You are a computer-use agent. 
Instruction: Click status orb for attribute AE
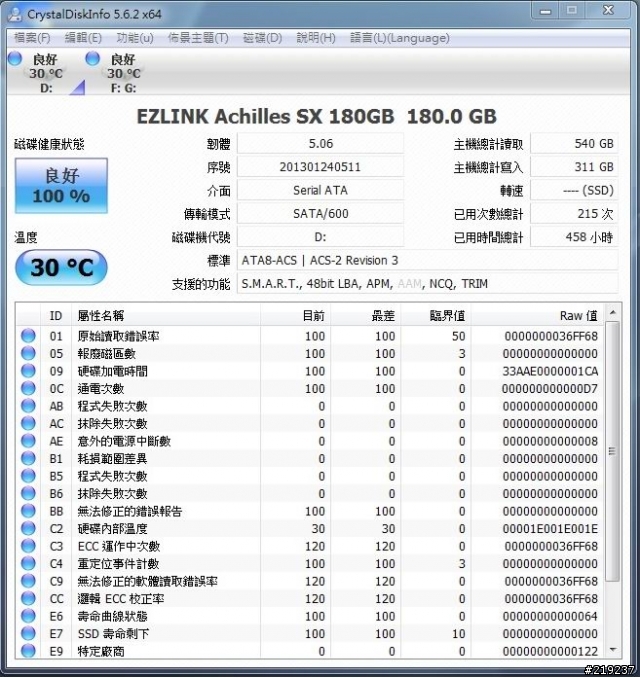pos(28,441)
